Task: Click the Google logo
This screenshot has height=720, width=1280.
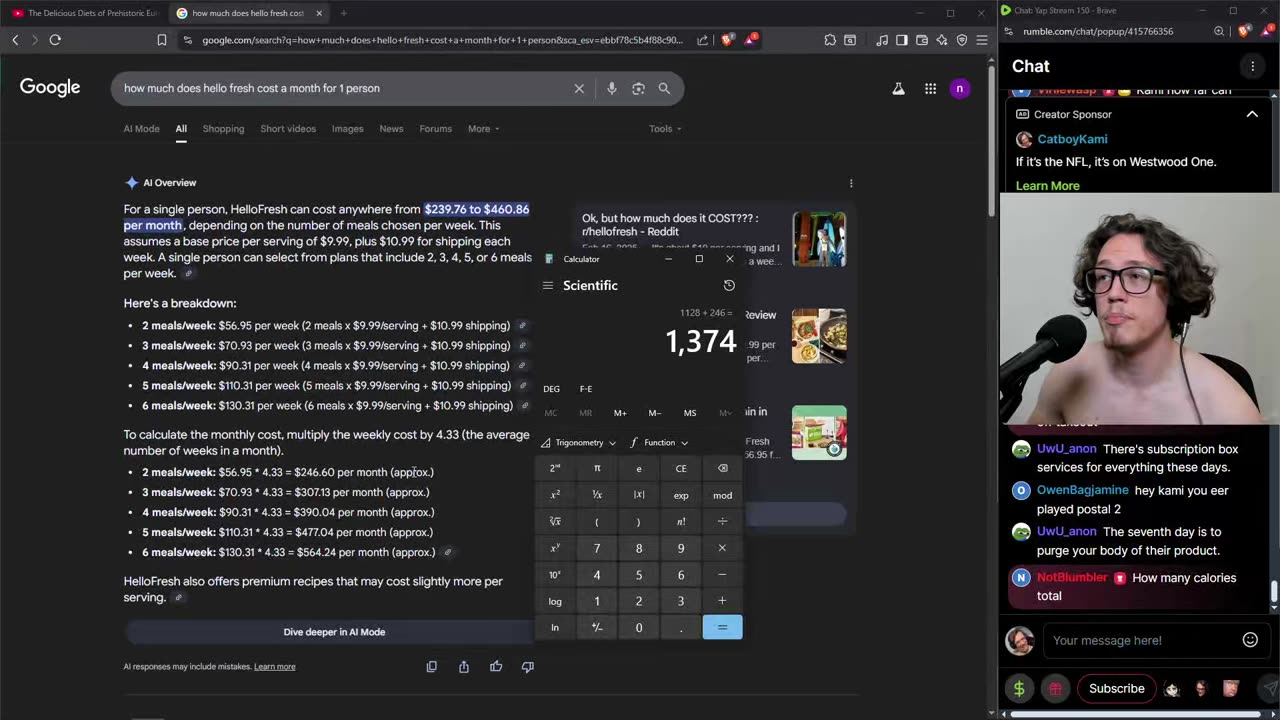Action: [50, 88]
